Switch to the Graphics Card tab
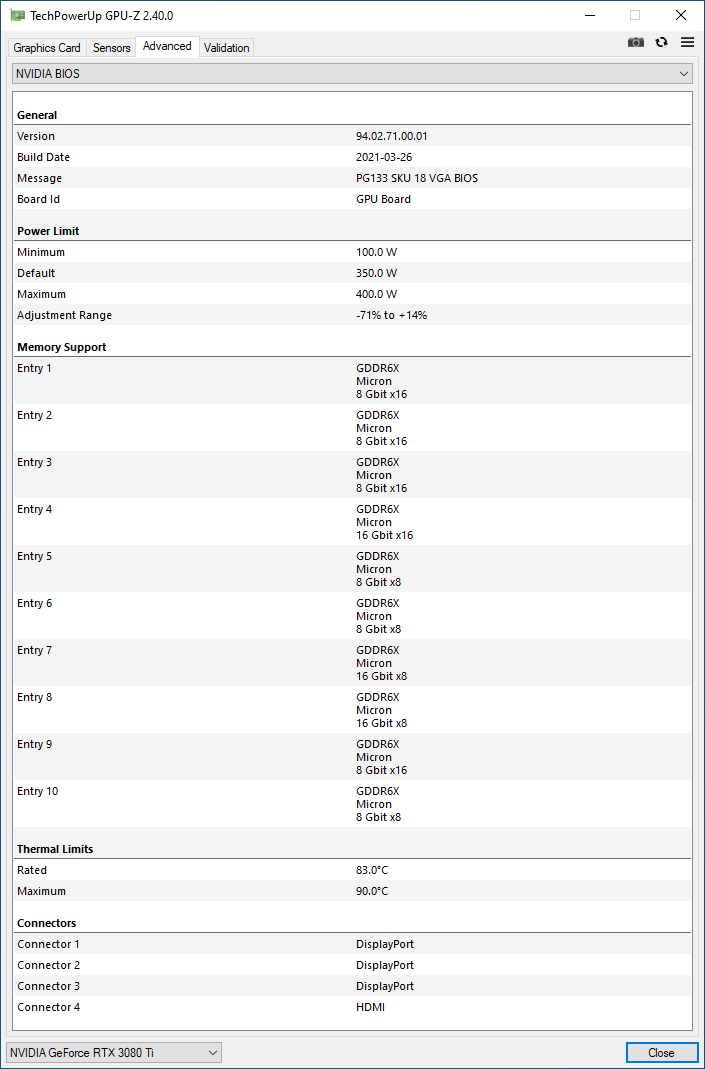The width and height of the screenshot is (705, 1069). 47,48
